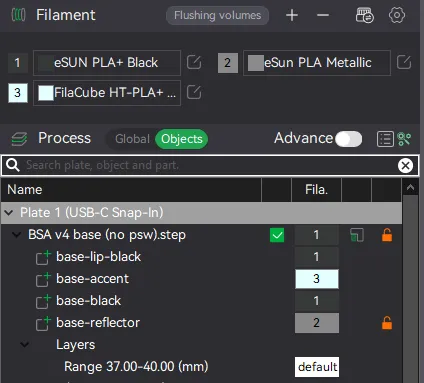
Task: Click part icon beside base-reflector
Action: click(x=43, y=323)
